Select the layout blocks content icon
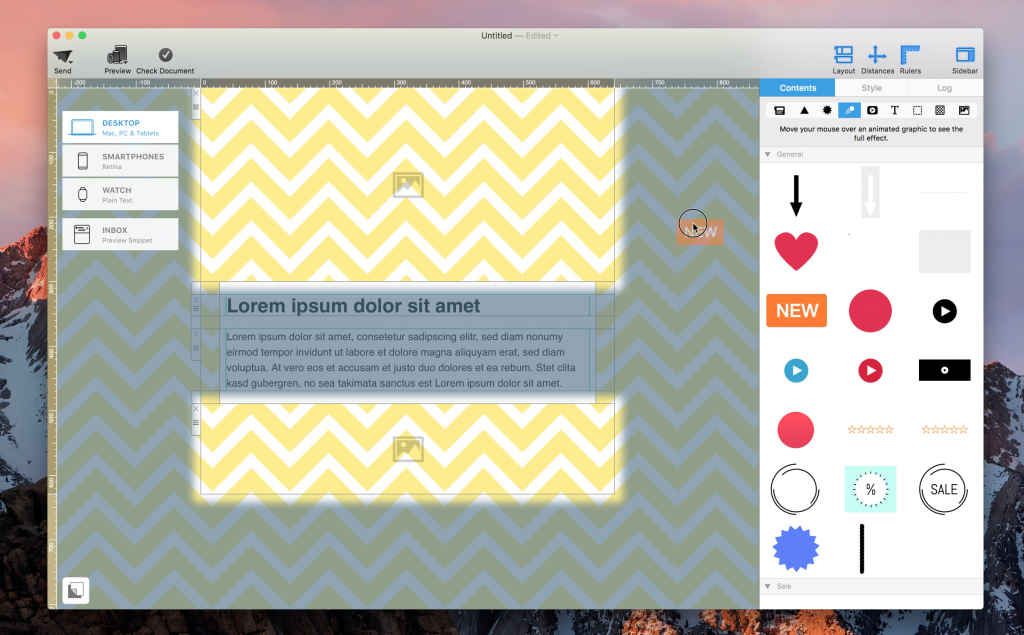The image size is (1024, 635). pyautogui.click(x=779, y=110)
